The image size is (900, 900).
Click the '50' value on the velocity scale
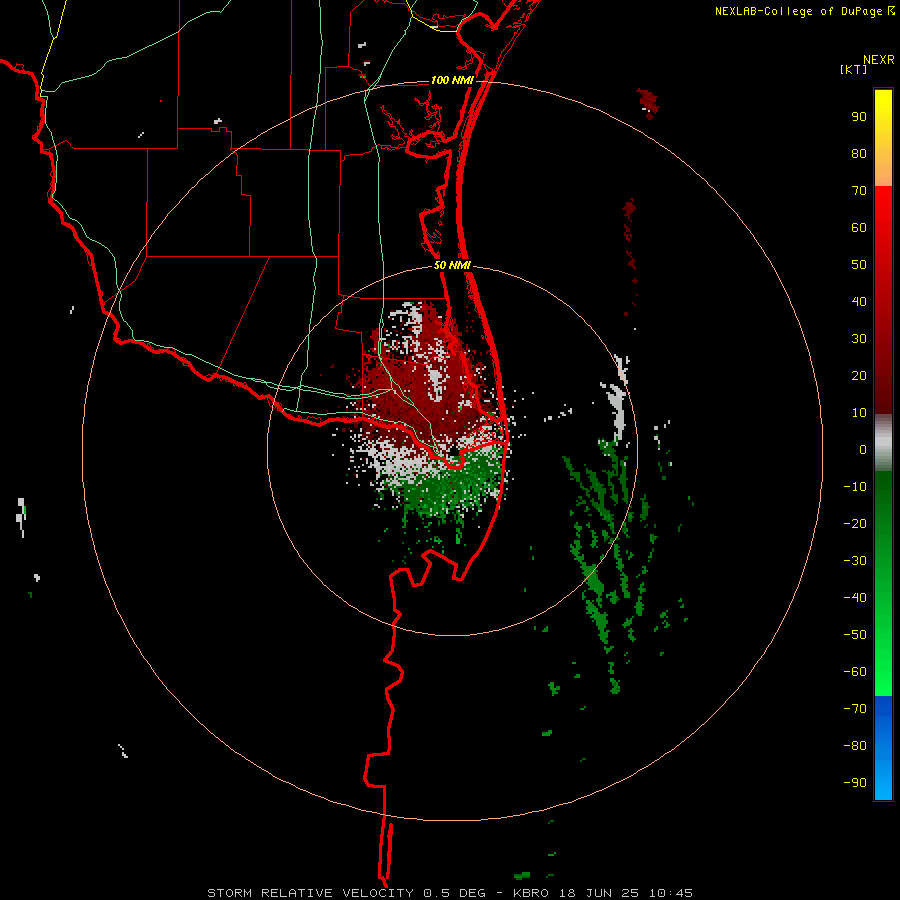[859, 265]
